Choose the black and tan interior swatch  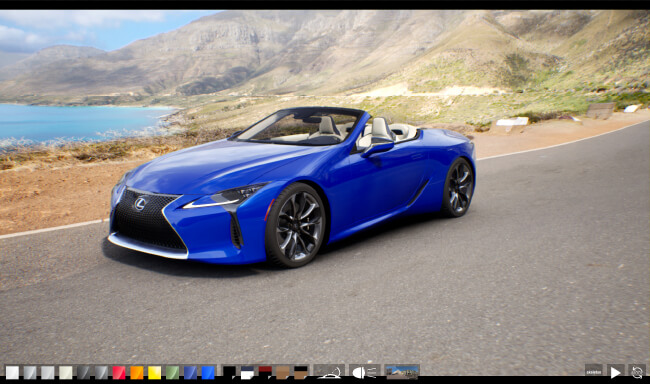pos(301,372)
